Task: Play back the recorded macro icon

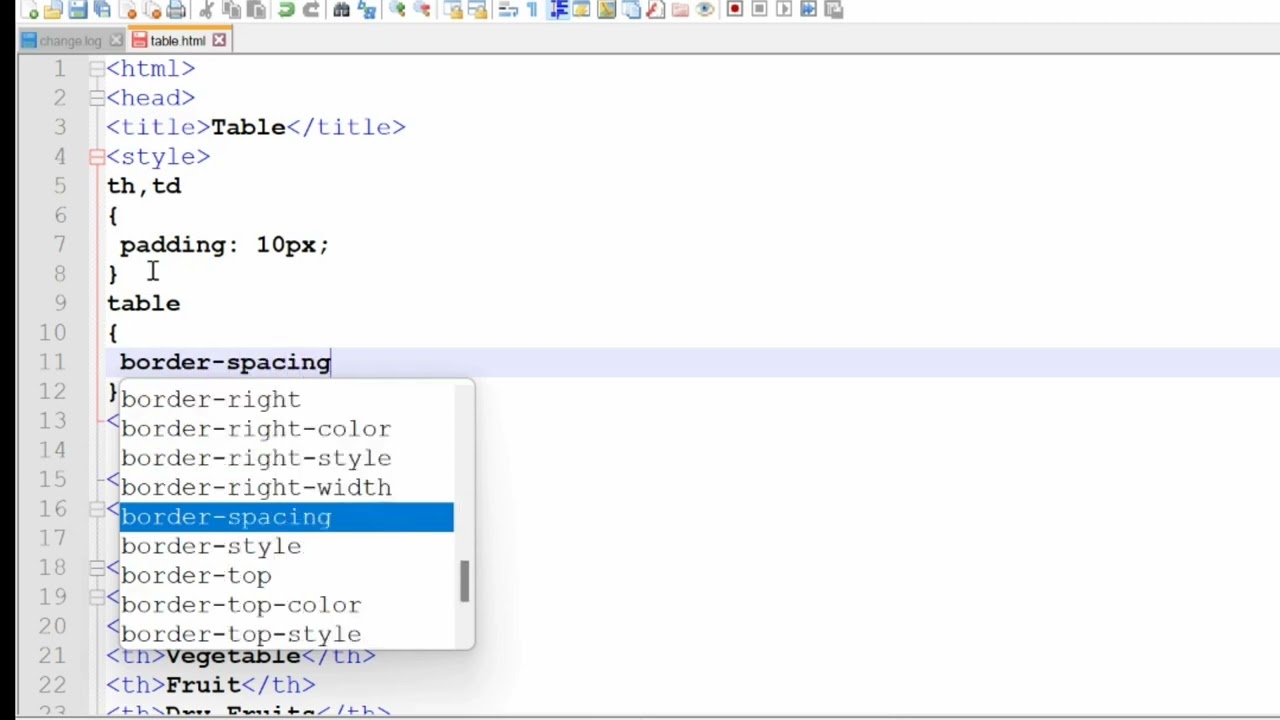Action: [783, 10]
